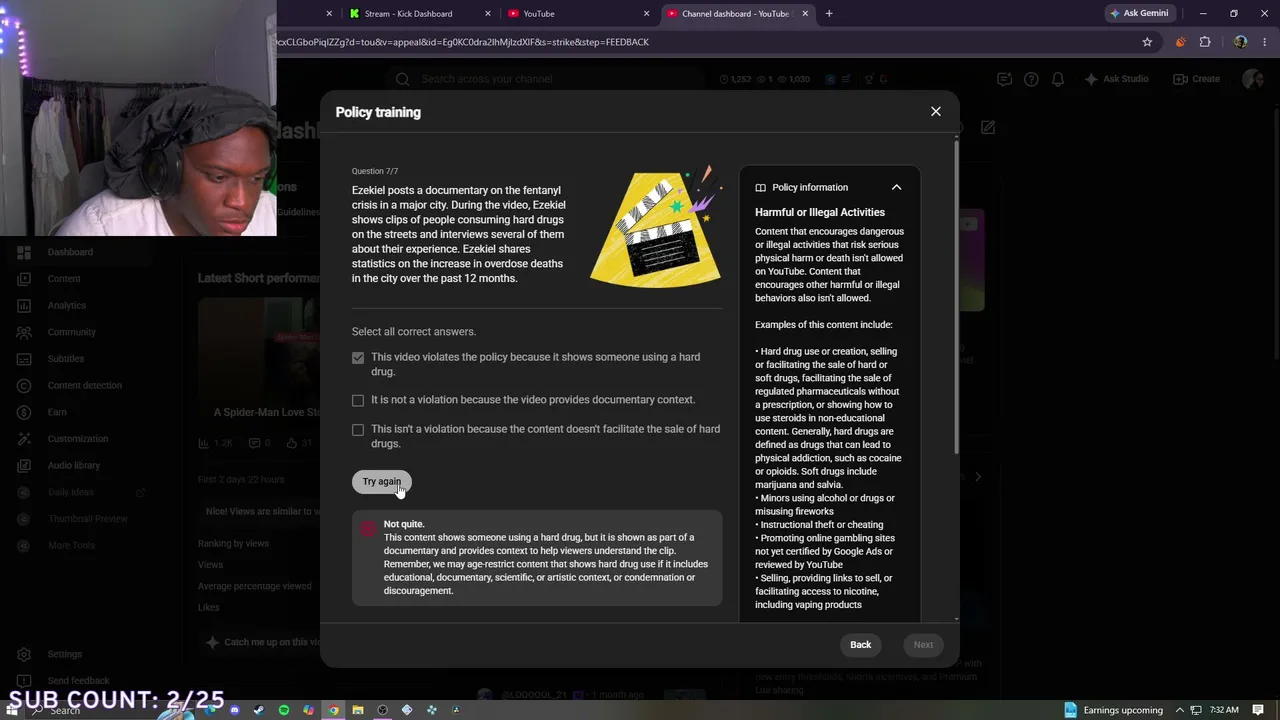Click Ask Studio in the header
The height and width of the screenshot is (720, 1280).
pyautogui.click(x=1117, y=79)
